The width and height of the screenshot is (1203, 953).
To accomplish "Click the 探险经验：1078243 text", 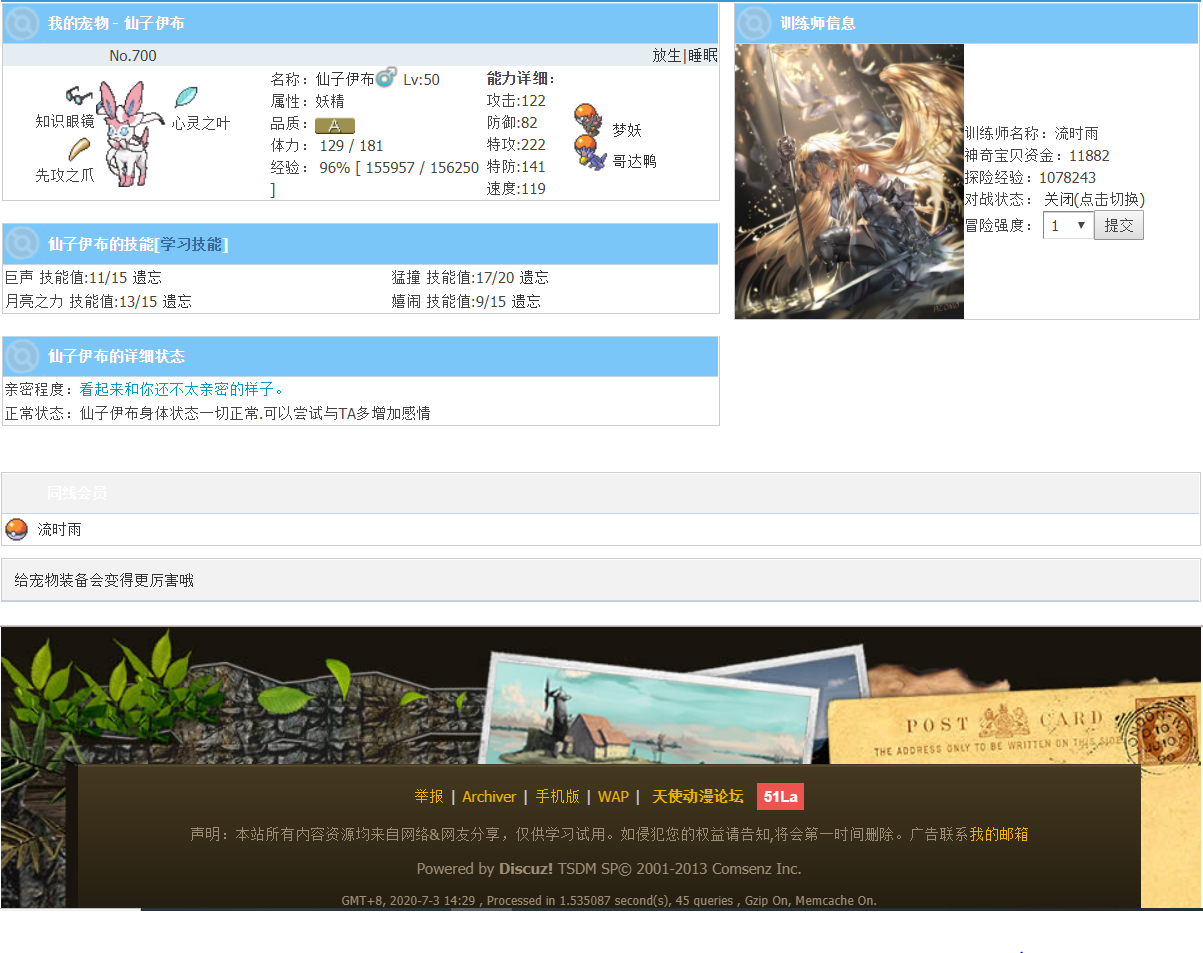I will (x=1030, y=178).
